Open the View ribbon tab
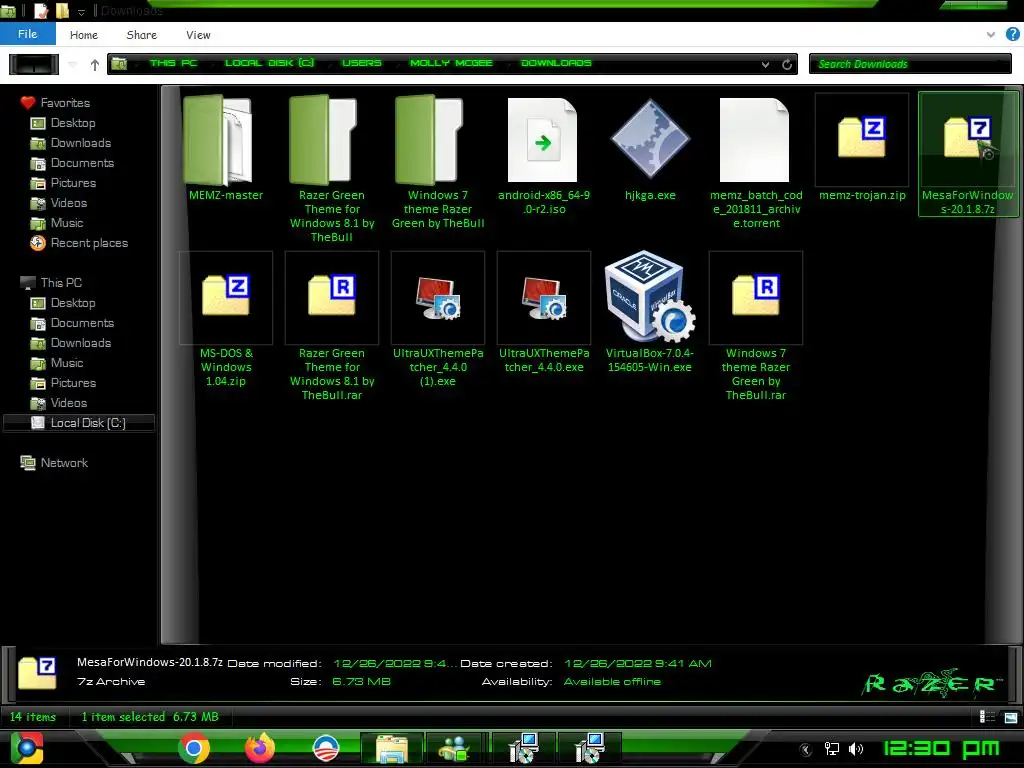Viewport: 1024px width, 768px height. pyautogui.click(x=198, y=35)
